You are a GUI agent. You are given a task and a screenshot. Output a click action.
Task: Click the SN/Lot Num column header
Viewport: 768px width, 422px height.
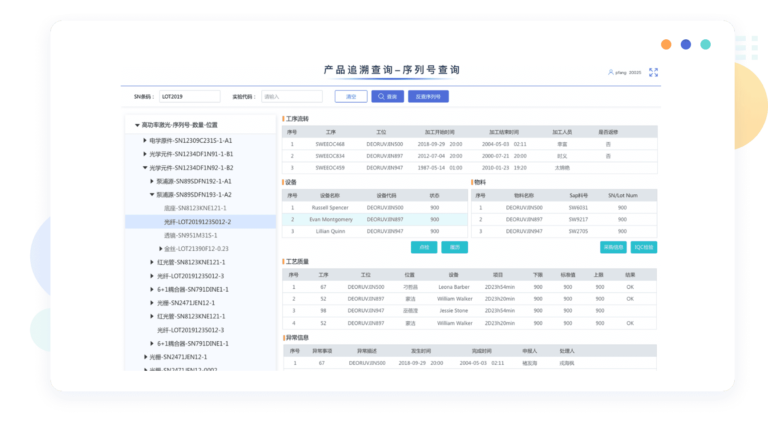[623, 195]
